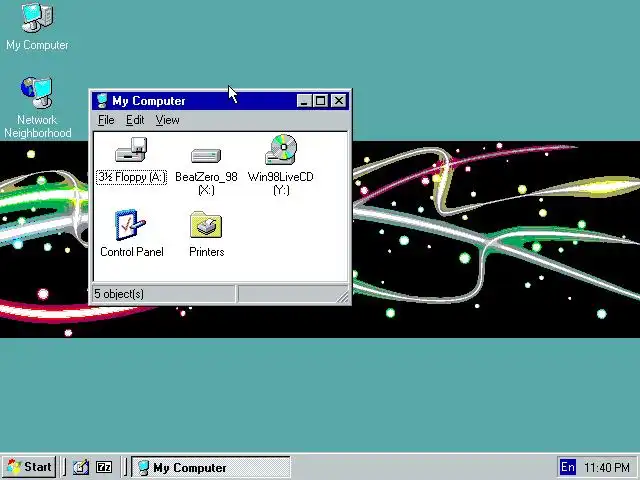Close the My Computer window
640x480 pixels.
pyautogui.click(x=339, y=101)
